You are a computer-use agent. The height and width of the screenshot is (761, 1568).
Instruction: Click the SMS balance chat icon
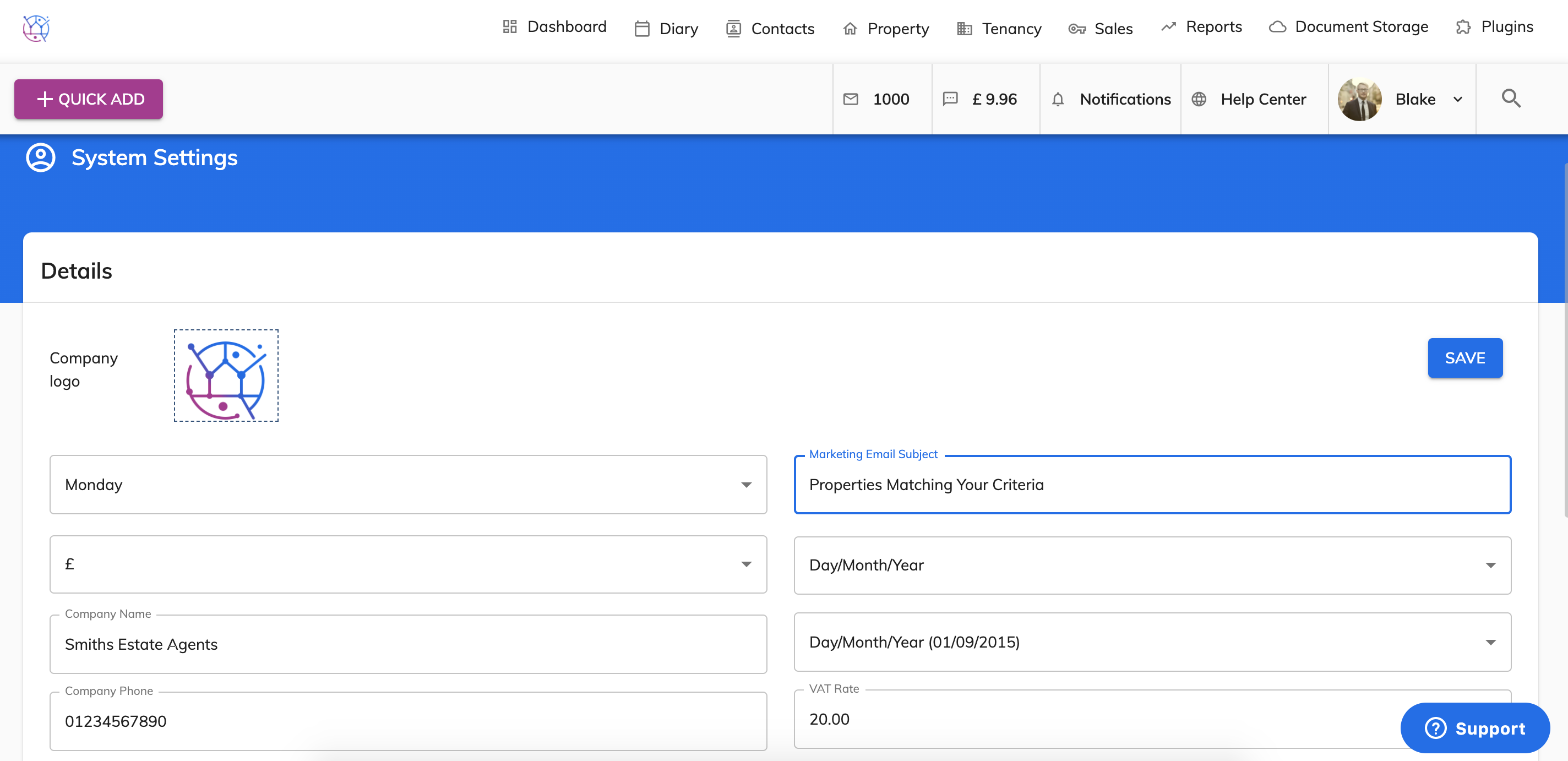(950, 99)
